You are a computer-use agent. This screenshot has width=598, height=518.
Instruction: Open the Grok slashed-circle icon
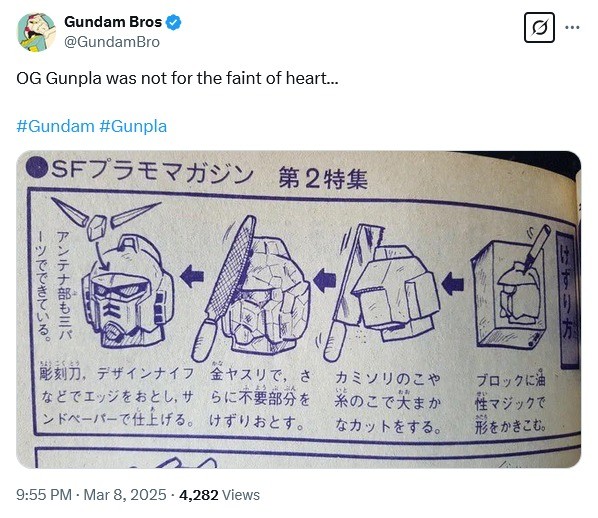[x=539, y=27]
